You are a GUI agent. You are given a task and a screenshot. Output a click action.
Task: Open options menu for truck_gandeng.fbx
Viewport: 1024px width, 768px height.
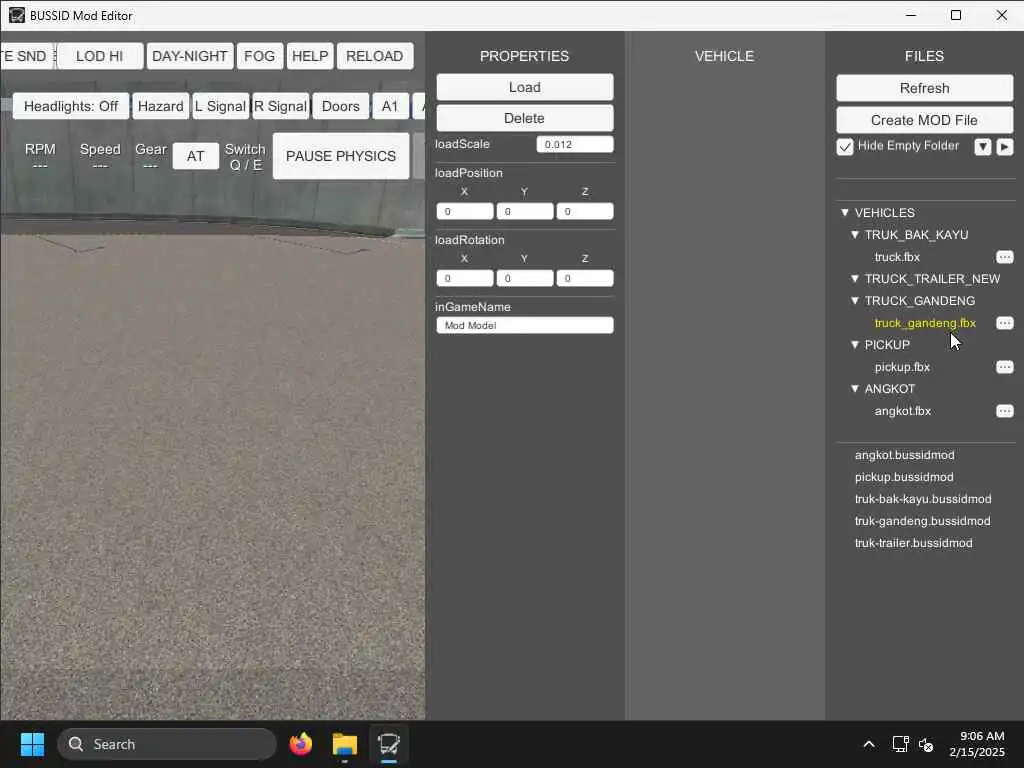pyautogui.click(x=1004, y=323)
